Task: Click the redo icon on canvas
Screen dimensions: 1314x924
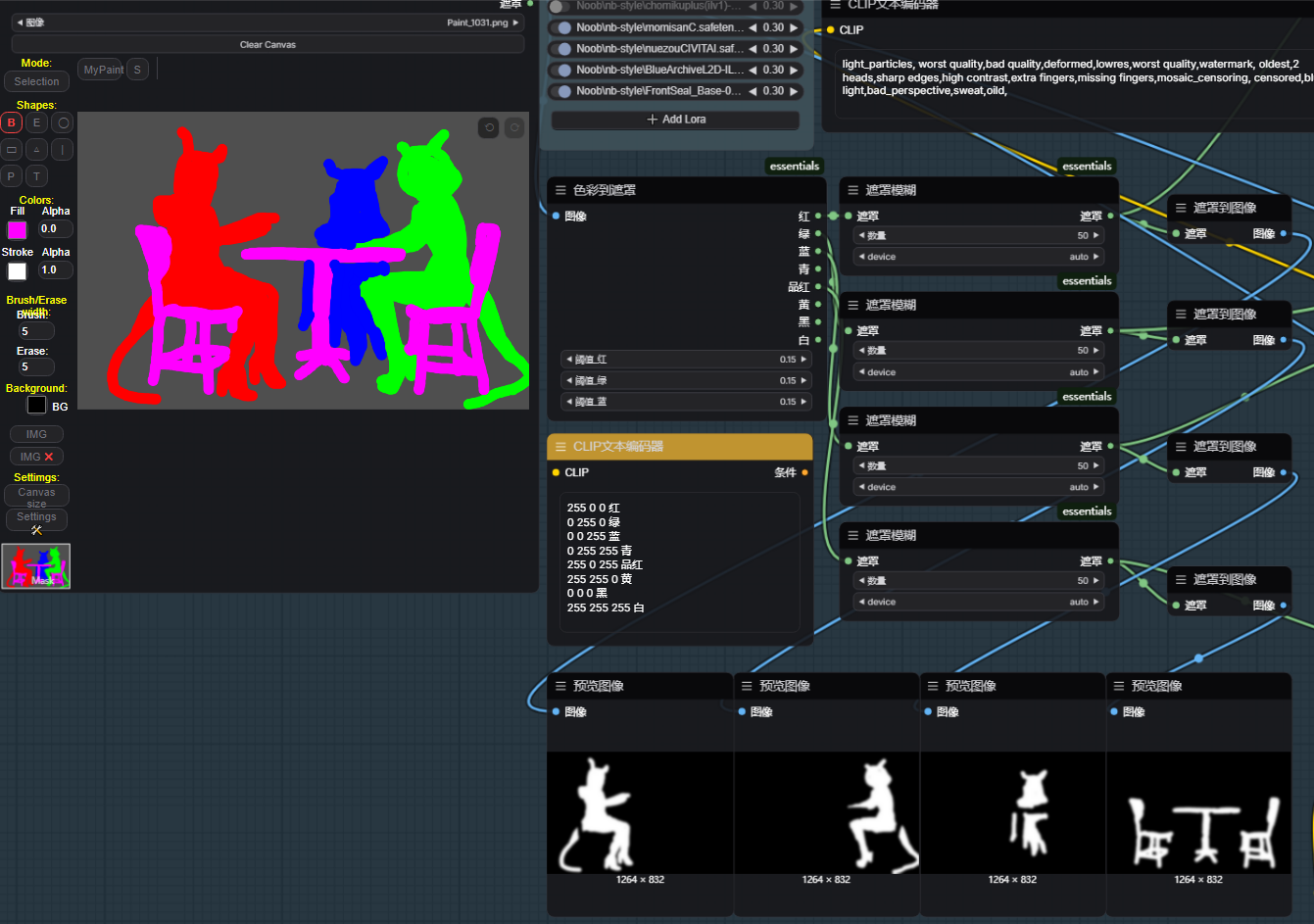Action: pyautogui.click(x=514, y=127)
